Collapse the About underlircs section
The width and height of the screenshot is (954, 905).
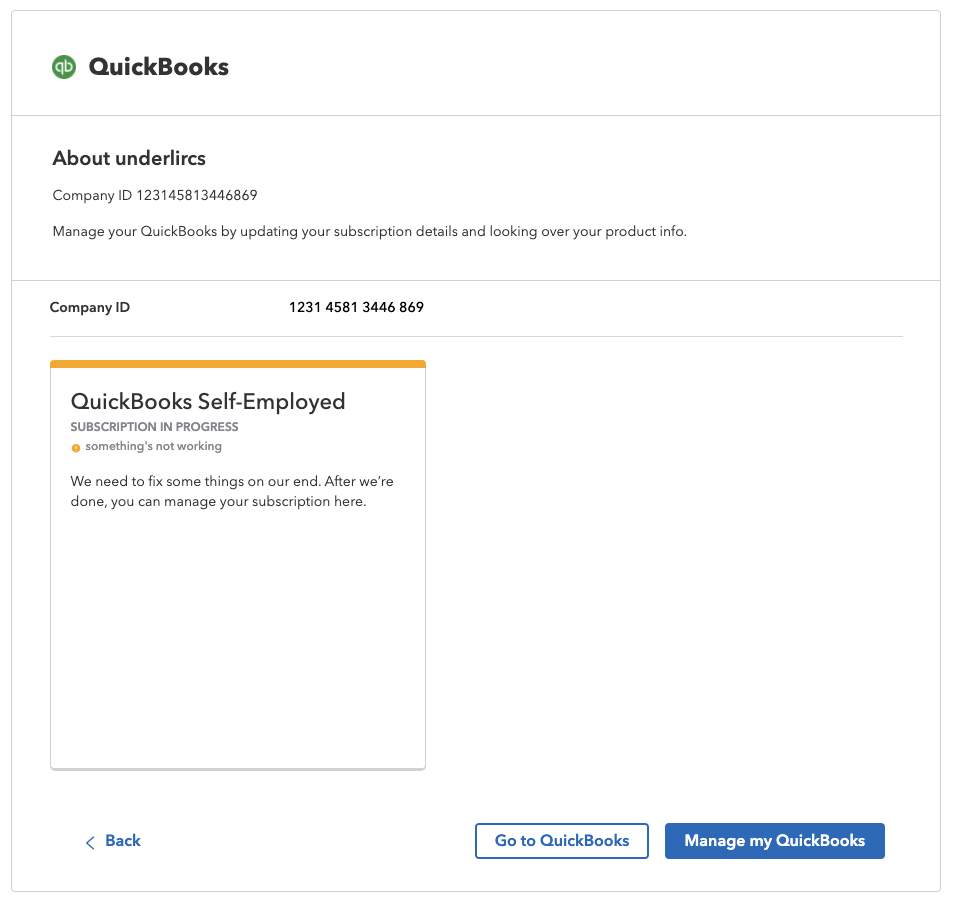pos(128,158)
